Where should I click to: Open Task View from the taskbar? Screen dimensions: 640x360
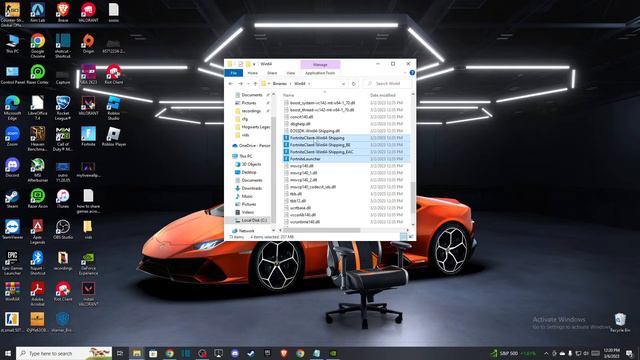tap(120, 353)
